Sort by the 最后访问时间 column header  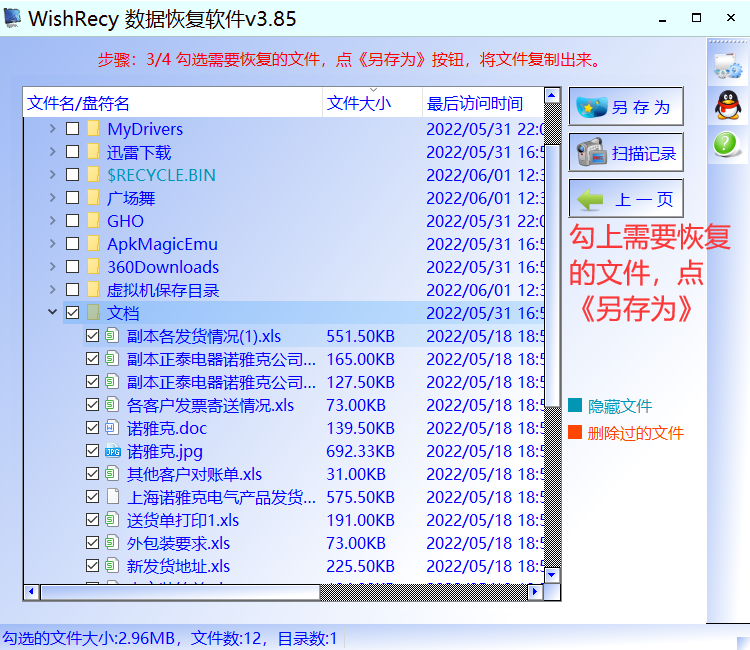coord(484,103)
